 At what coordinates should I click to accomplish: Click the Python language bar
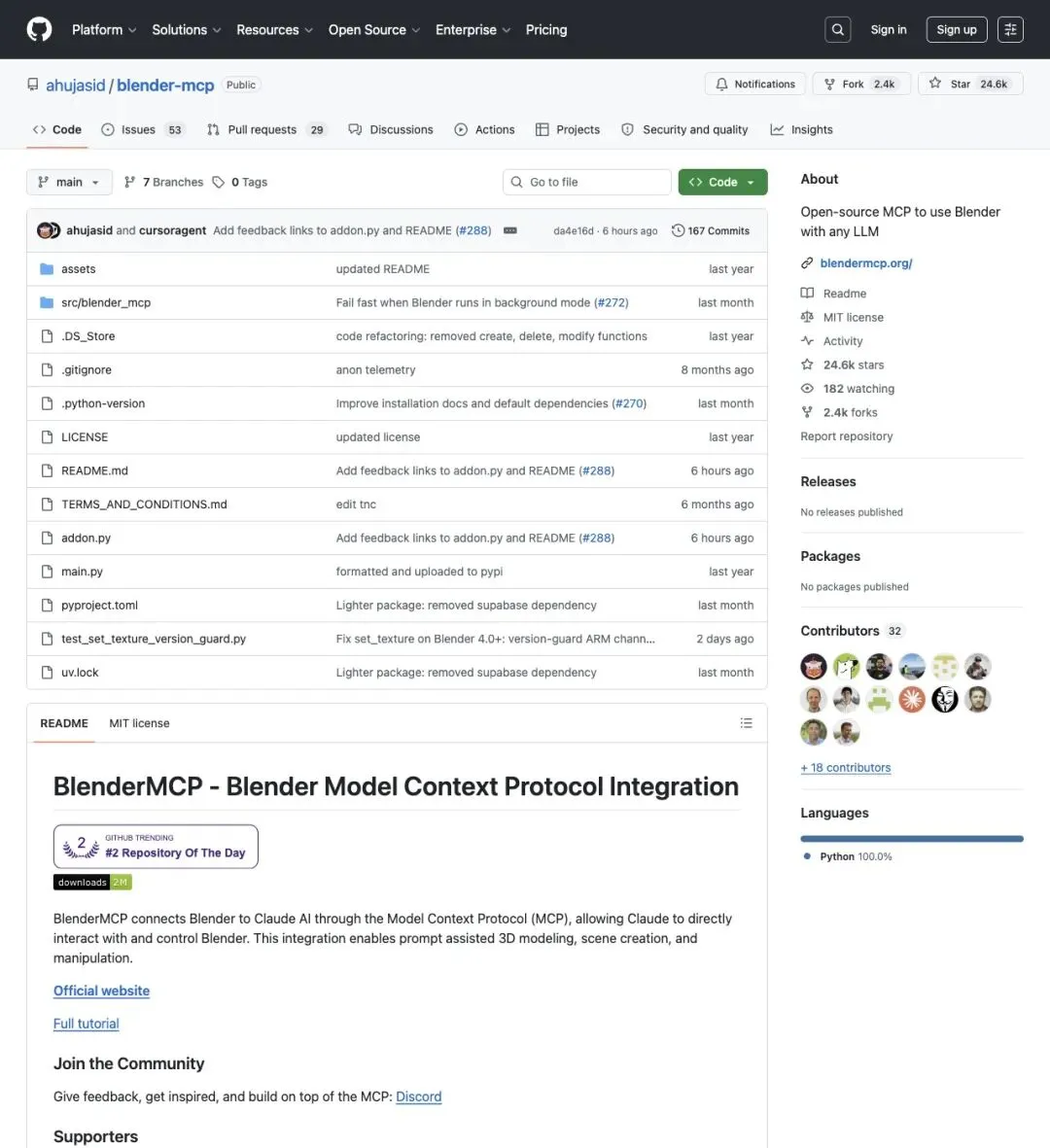(911, 839)
